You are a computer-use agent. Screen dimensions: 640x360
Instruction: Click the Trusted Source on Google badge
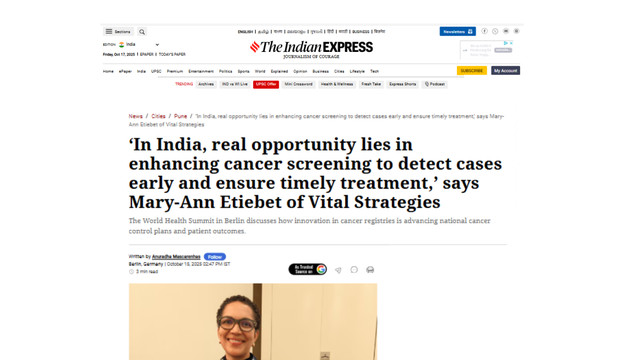(308, 269)
